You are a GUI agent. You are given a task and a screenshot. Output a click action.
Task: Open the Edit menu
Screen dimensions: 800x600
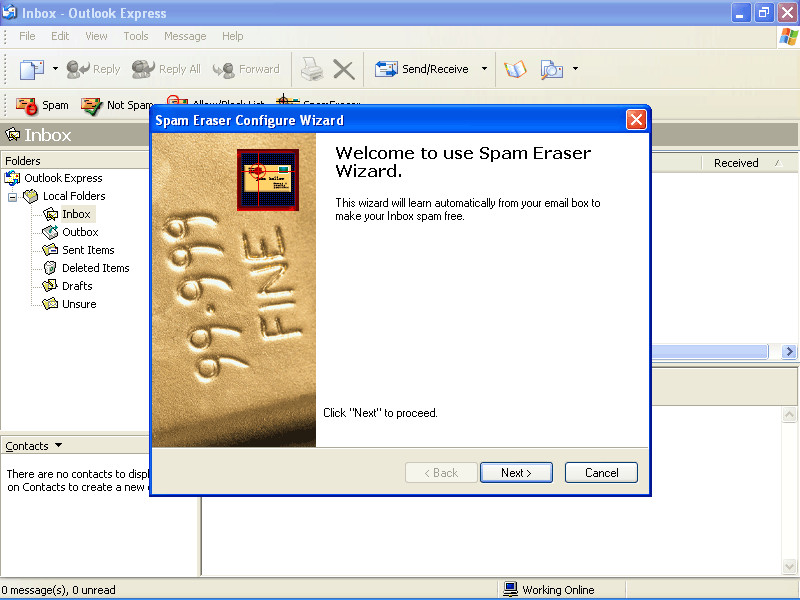(60, 36)
